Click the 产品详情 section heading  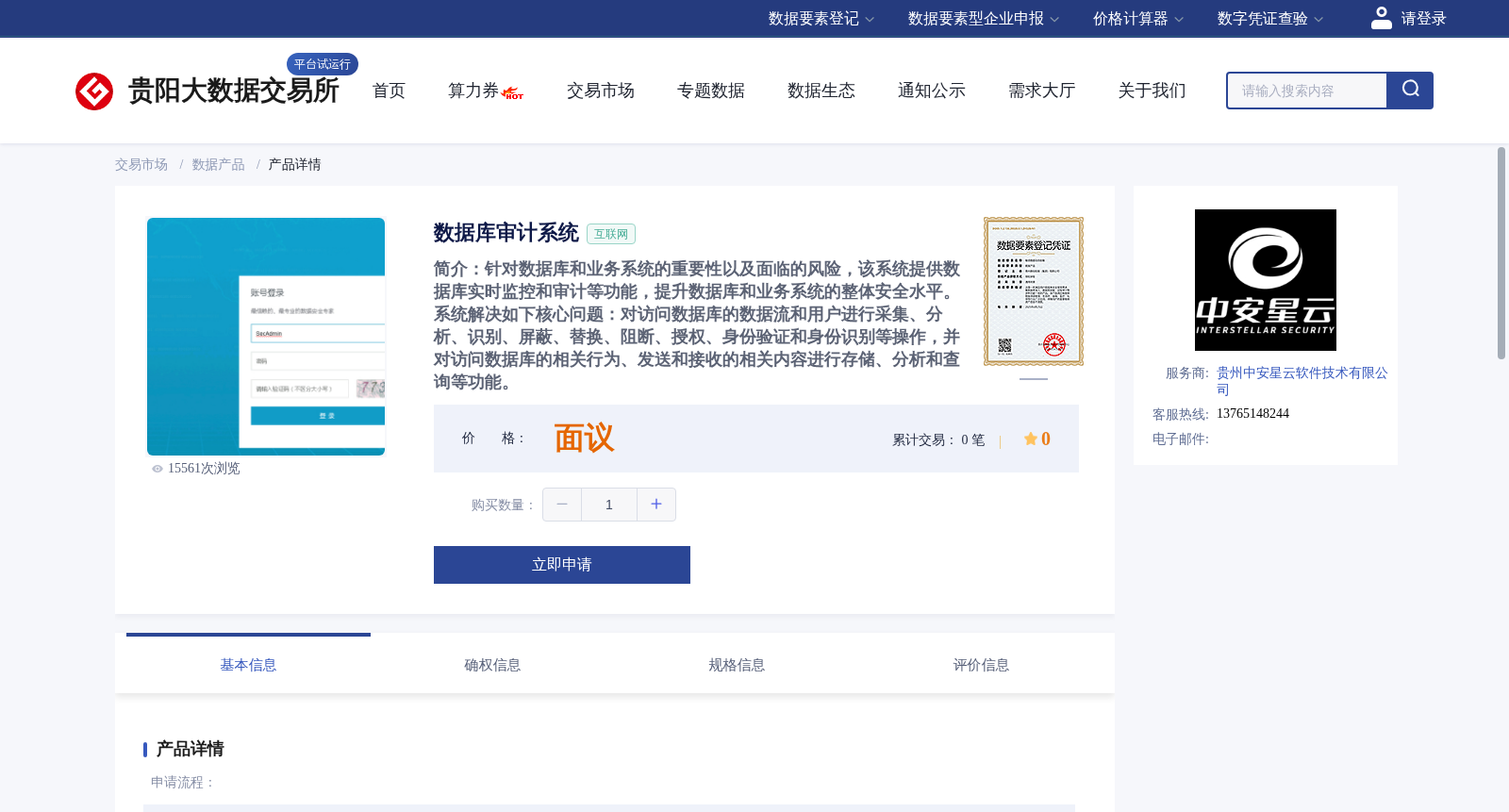[190, 749]
